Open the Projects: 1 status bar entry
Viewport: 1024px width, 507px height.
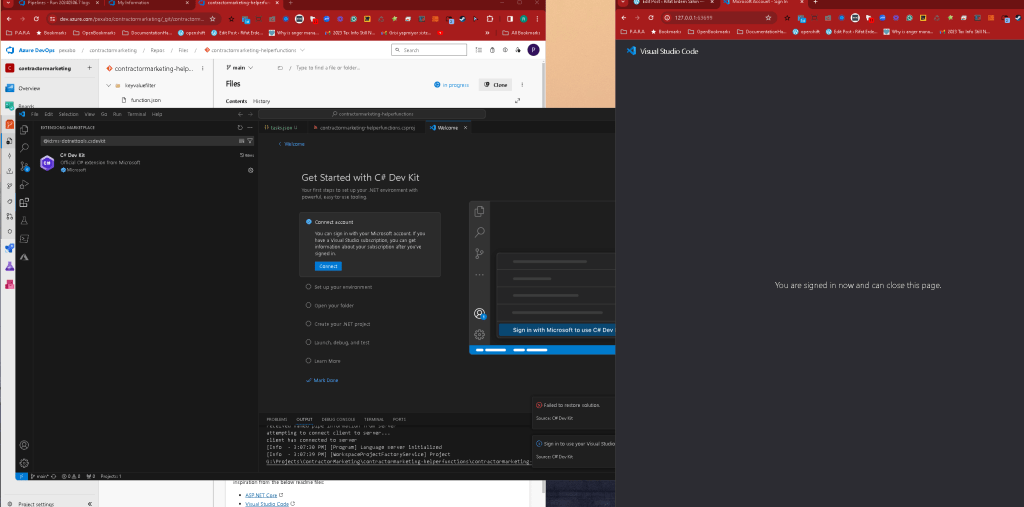point(111,476)
